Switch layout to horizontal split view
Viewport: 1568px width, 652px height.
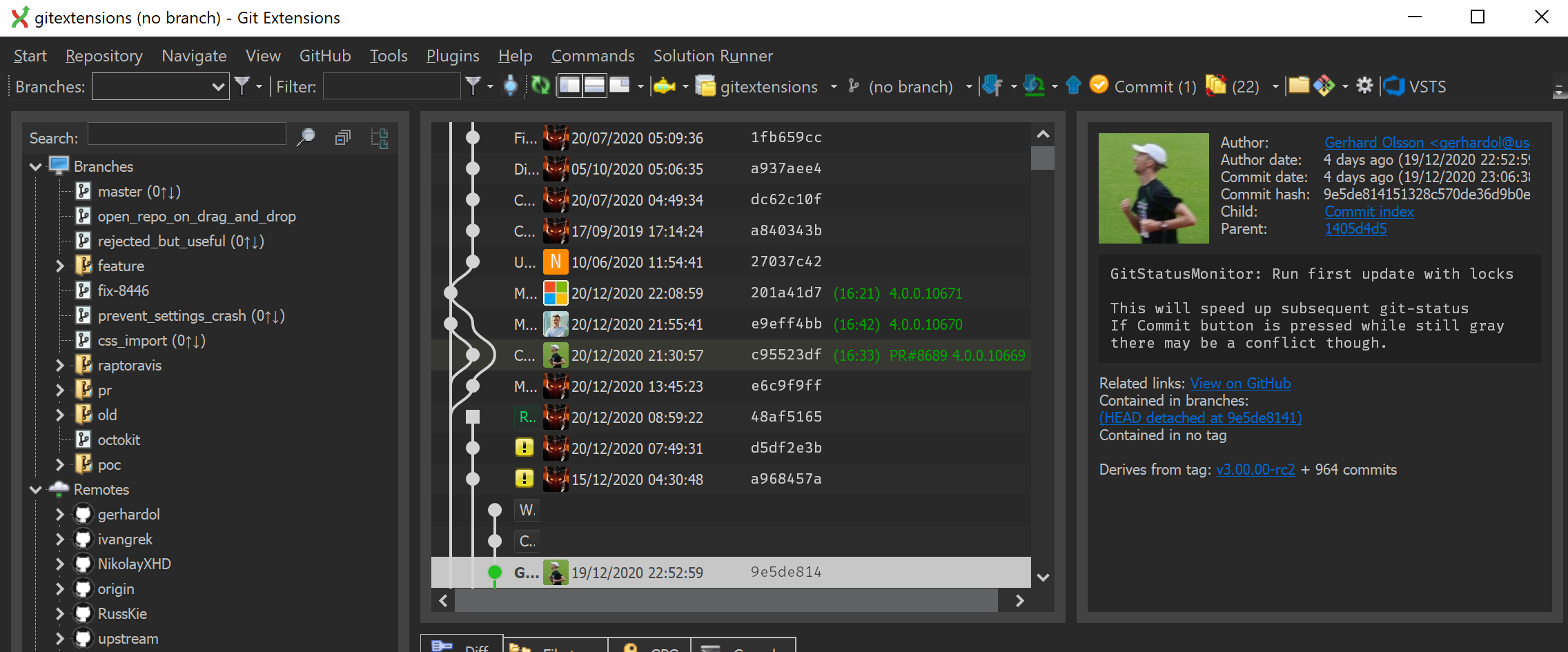click(x=594, y=84)
